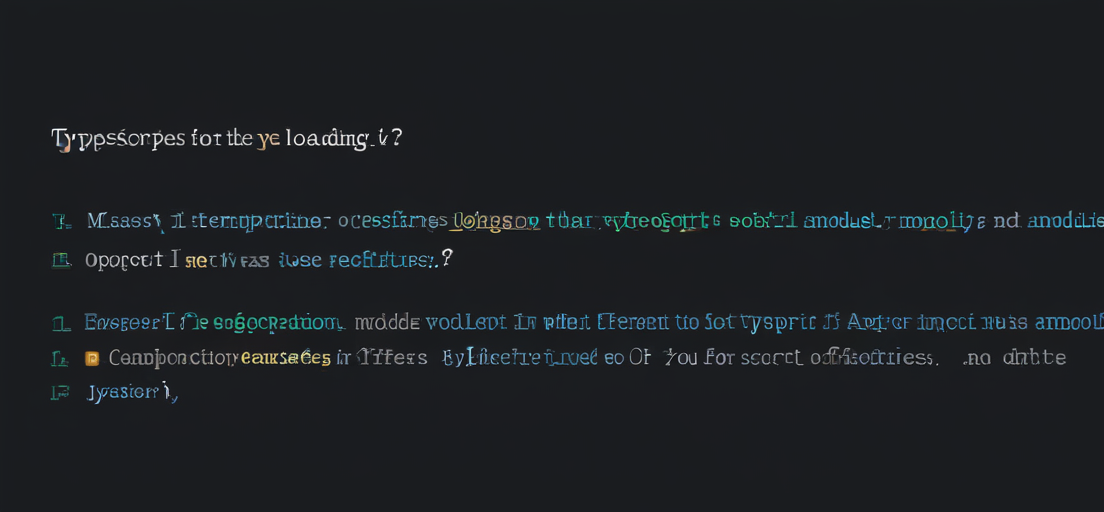The width and height of the screenshot is (1104, 512).
Task: Click the yellow highlighted word on the fourth line
Action: point(286,358)
